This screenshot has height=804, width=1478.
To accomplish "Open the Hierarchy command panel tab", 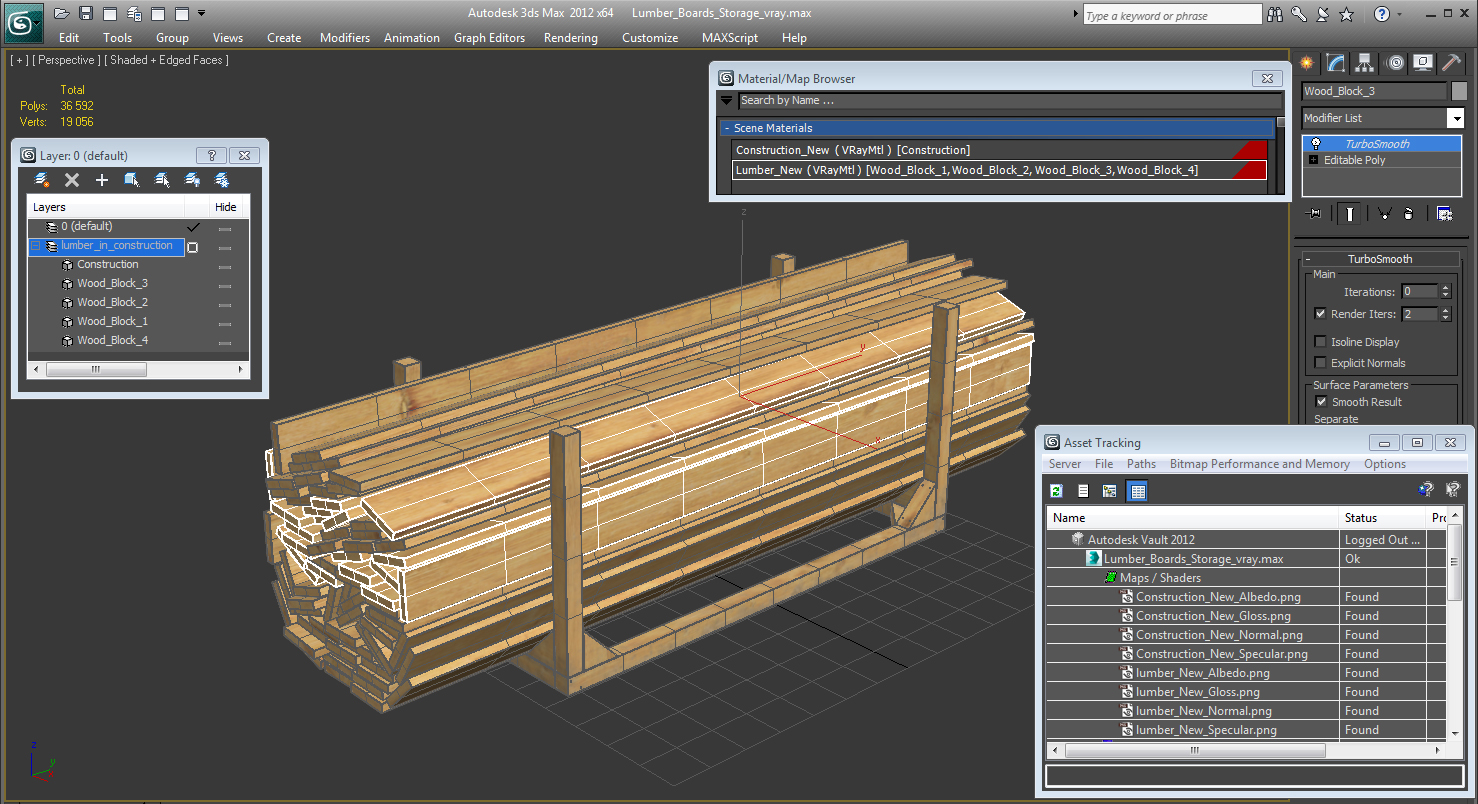I will [1365, 63].
